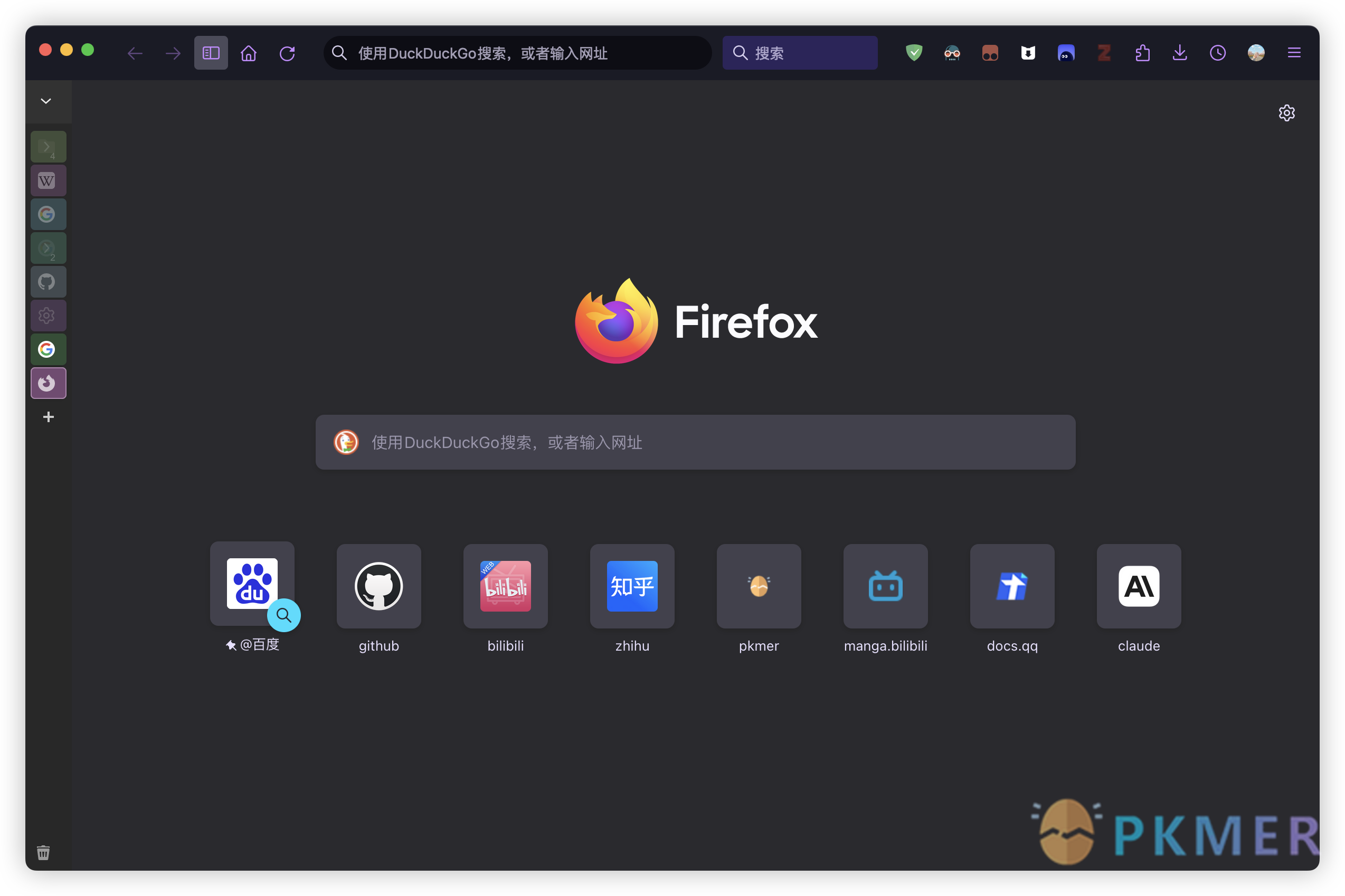Switch to the settings gear tab in sidebar
The width and height of the screenshot is (1345, 896).
49,316
